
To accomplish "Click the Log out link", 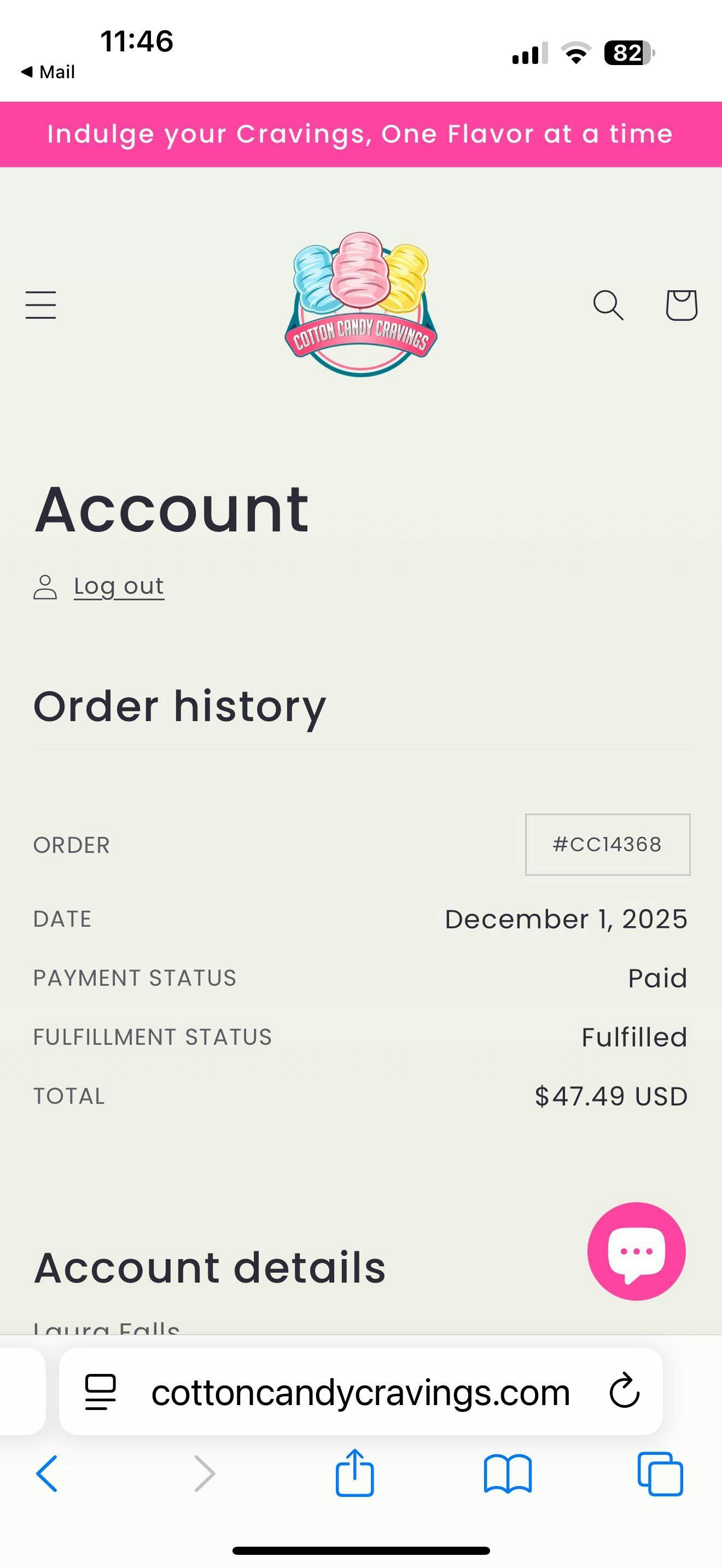I will pyautogui.click(x=119, y=586).
